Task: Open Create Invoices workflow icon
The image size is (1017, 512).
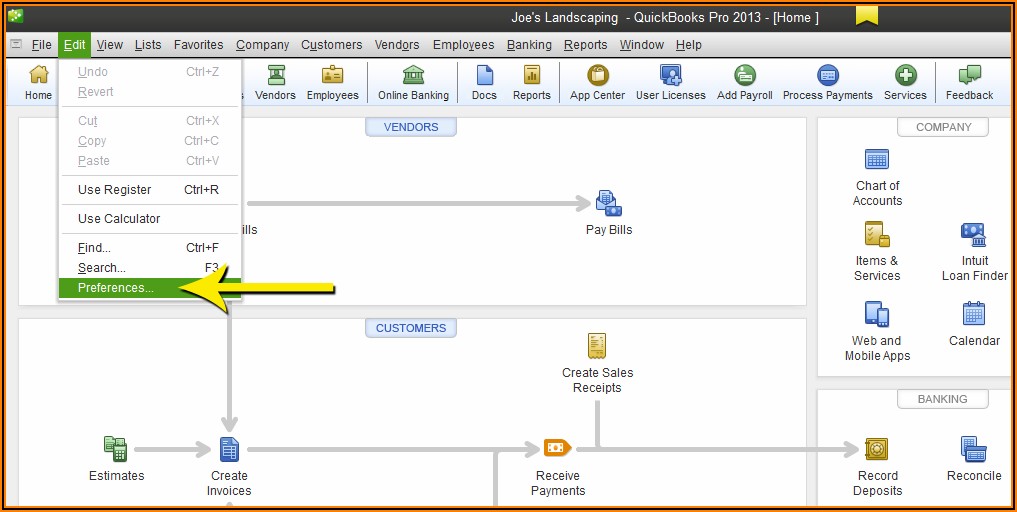Action: click(x=229, y=450)
